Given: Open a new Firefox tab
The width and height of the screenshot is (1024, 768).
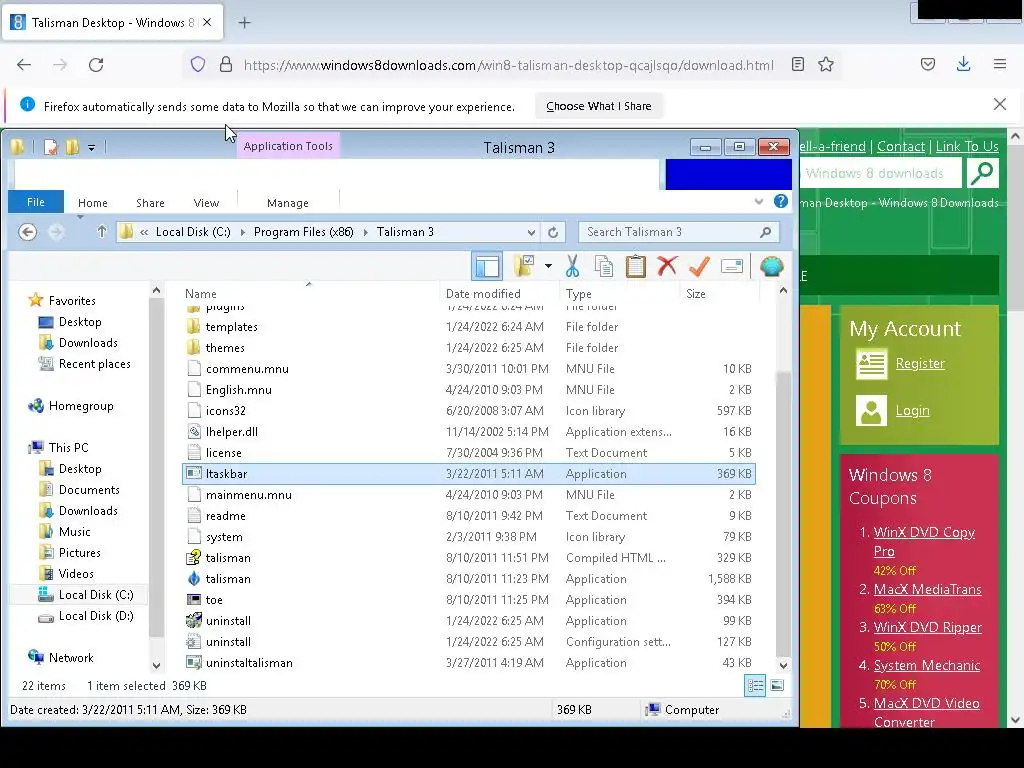Looking at the screenshot, I should pyautogui.click(x=244, y=23).
